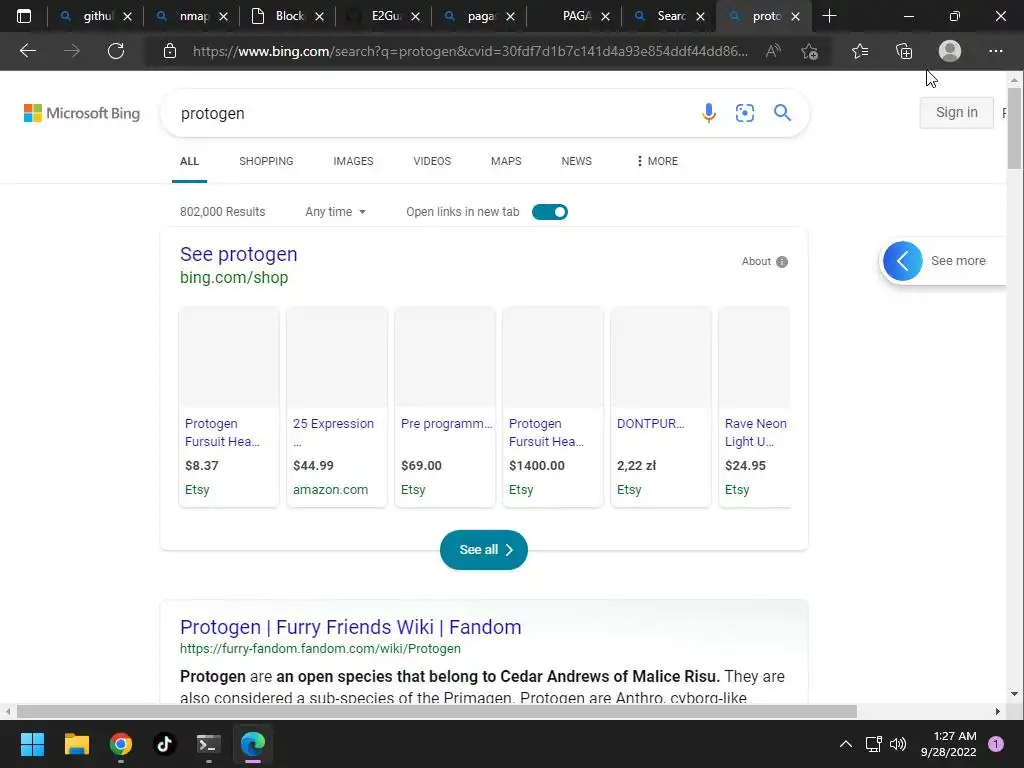Screen dimensions: 1024x768
Task: Open File Explorer from taskbar
Action: tap(76, 744)
